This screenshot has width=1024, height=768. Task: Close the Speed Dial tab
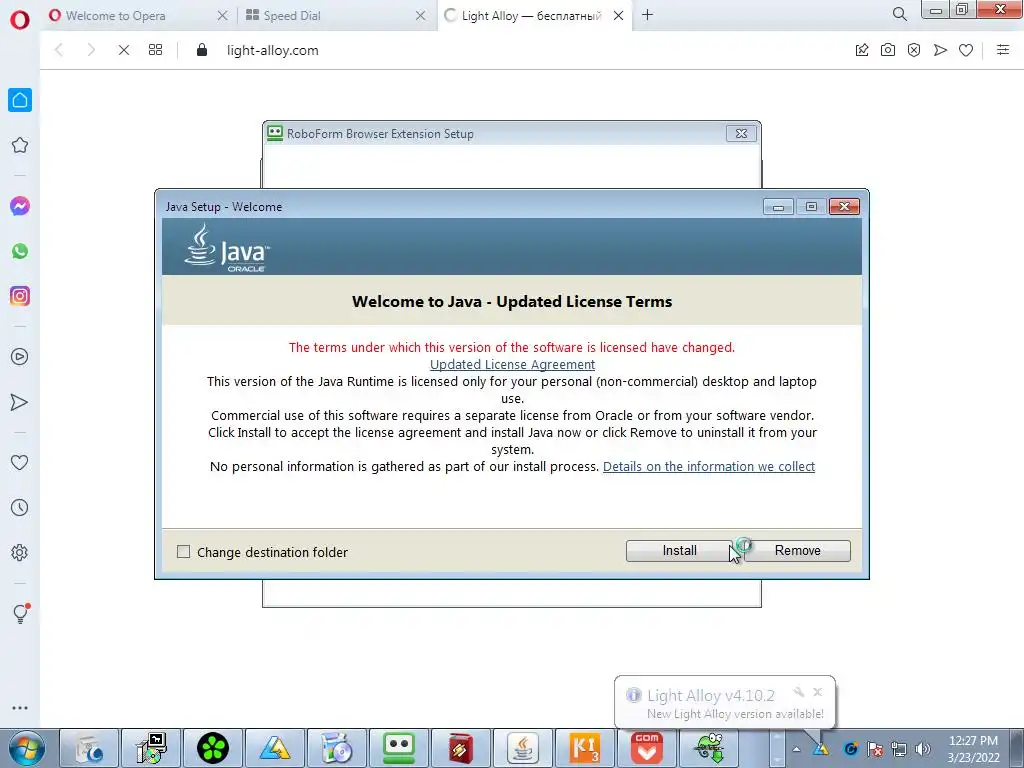point(421,16)
